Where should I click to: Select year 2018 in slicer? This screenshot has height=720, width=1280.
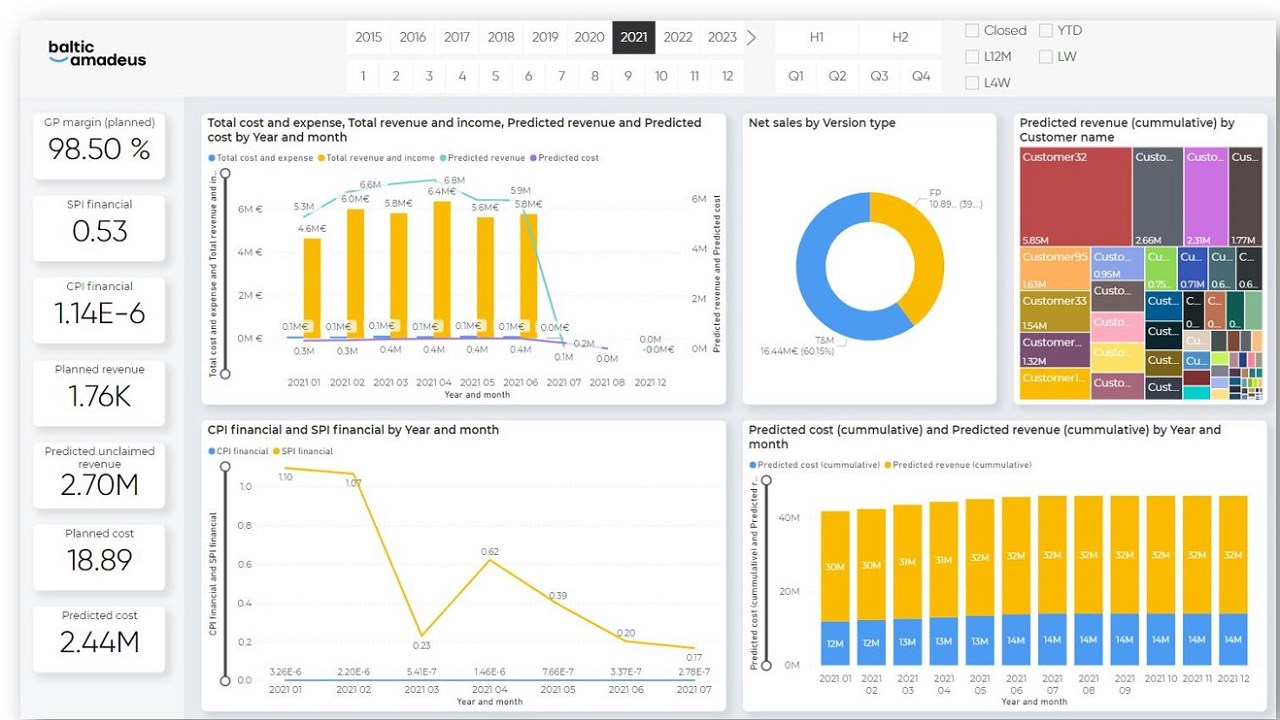click(x=501, y=37)
